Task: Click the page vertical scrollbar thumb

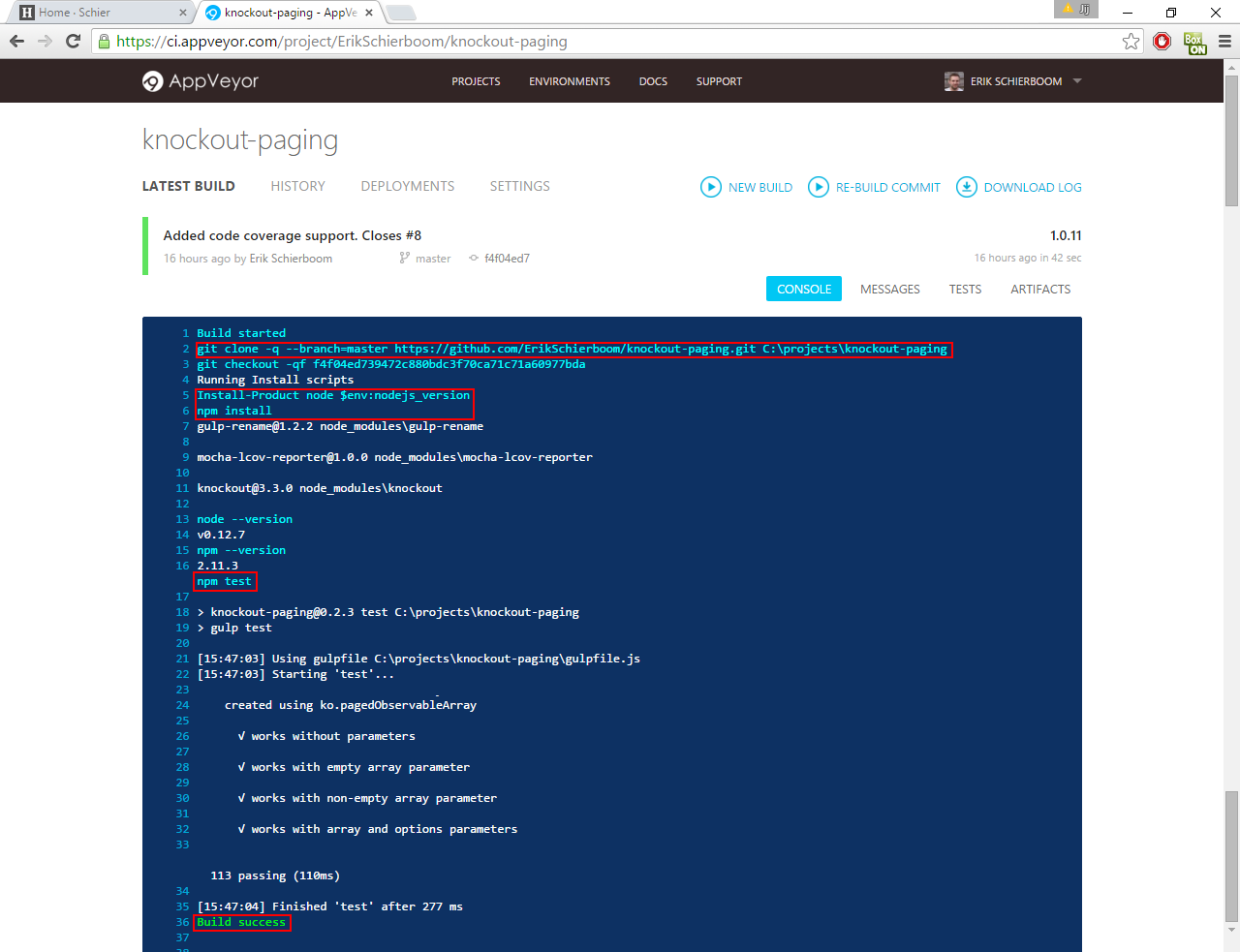Action: tap(1231, 140)
